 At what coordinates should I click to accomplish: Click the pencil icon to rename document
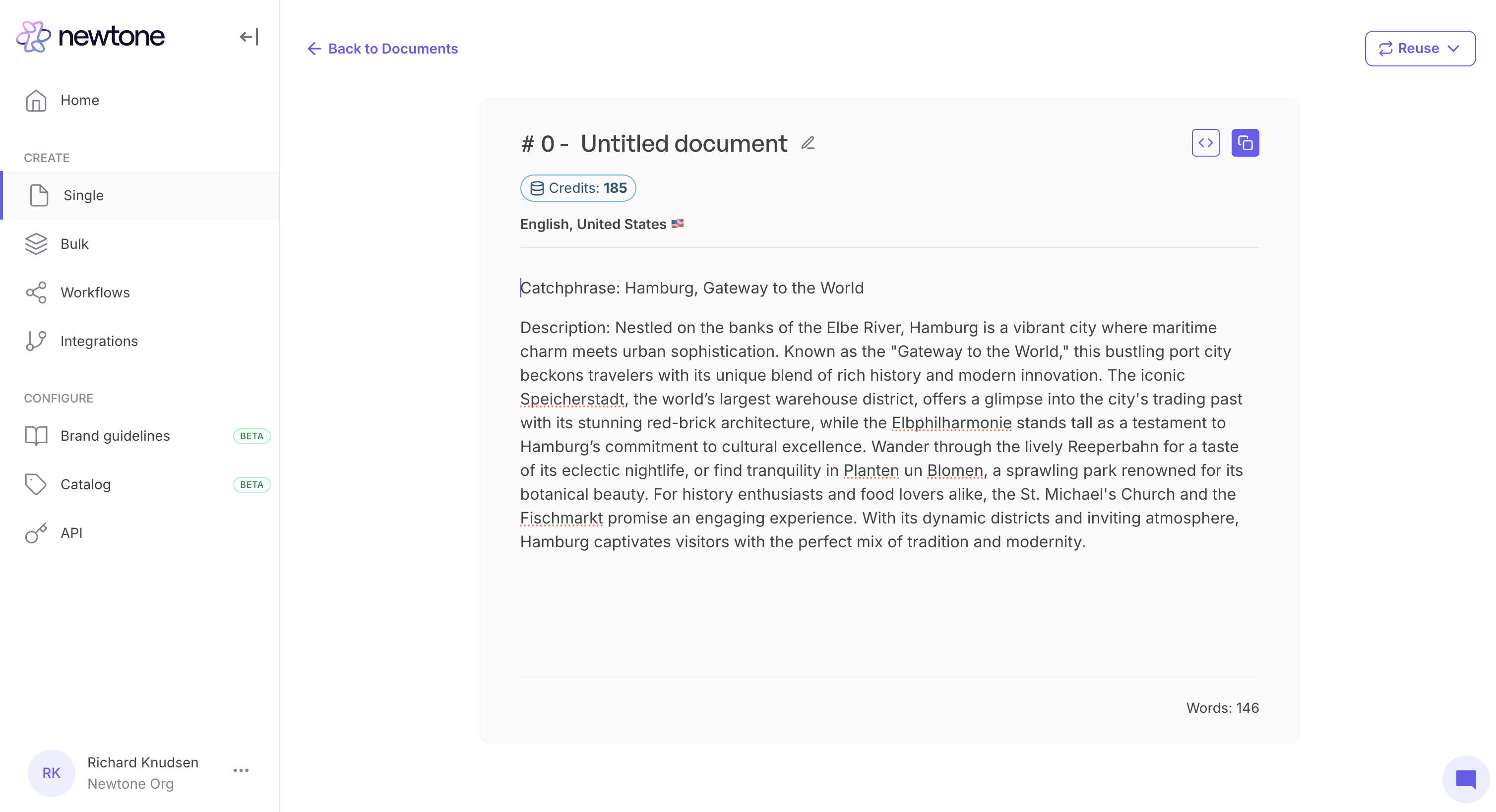point(808,143)
